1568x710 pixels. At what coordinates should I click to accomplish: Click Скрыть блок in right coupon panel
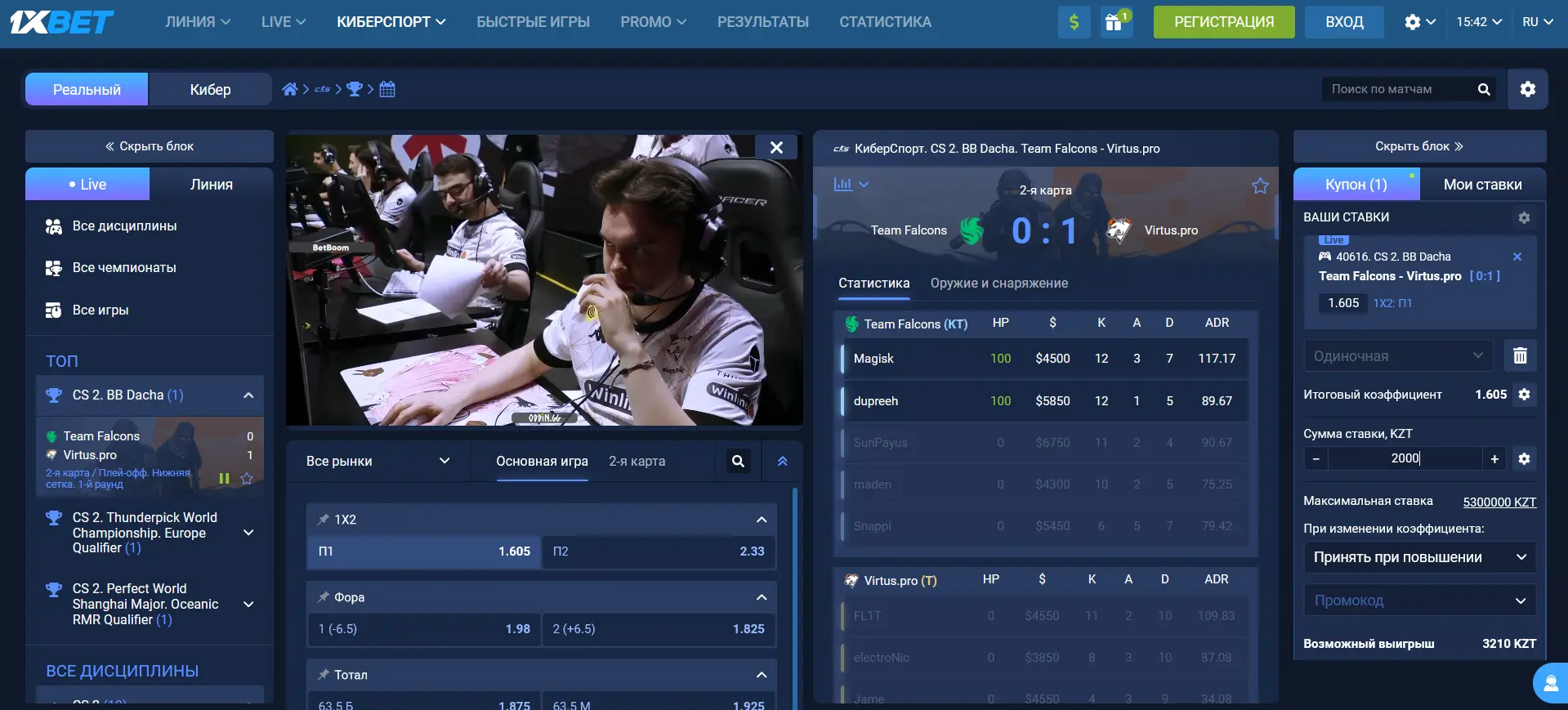[x=1419, y=146]
